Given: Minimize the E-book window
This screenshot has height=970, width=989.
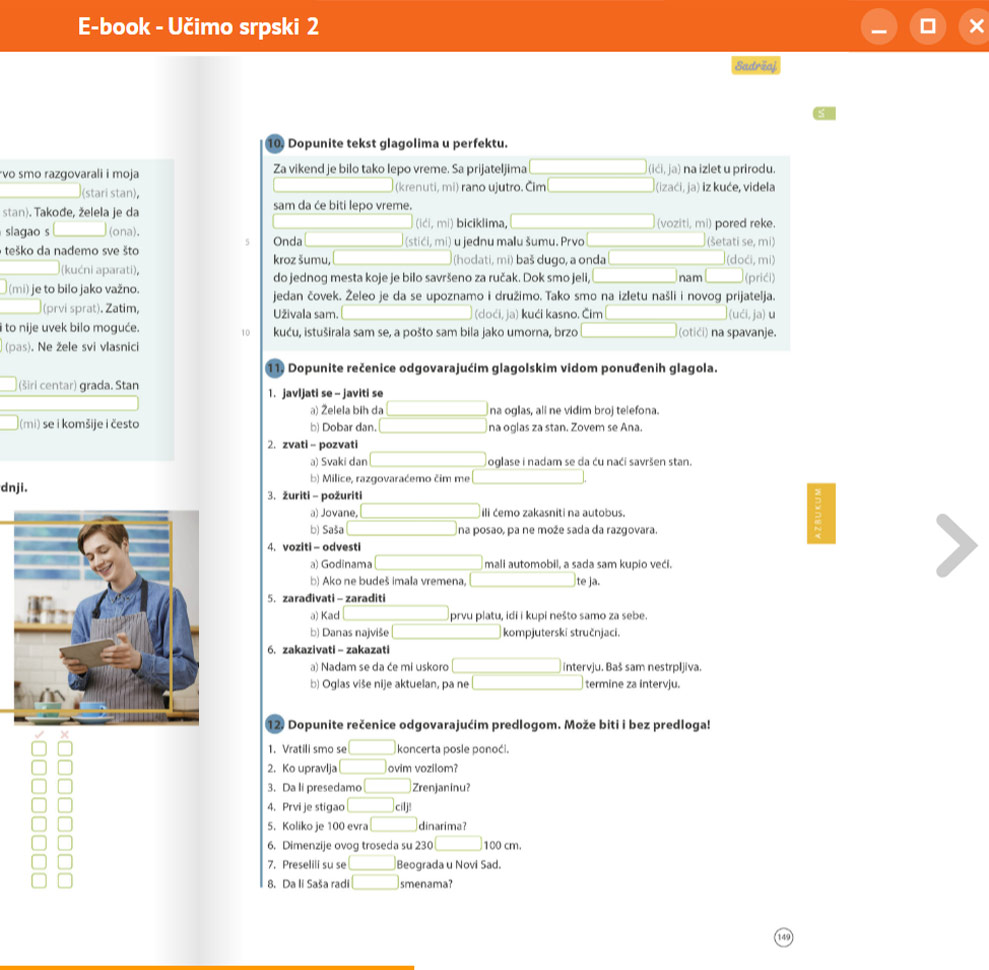Looking at the screenshot, I should [878, 26].
